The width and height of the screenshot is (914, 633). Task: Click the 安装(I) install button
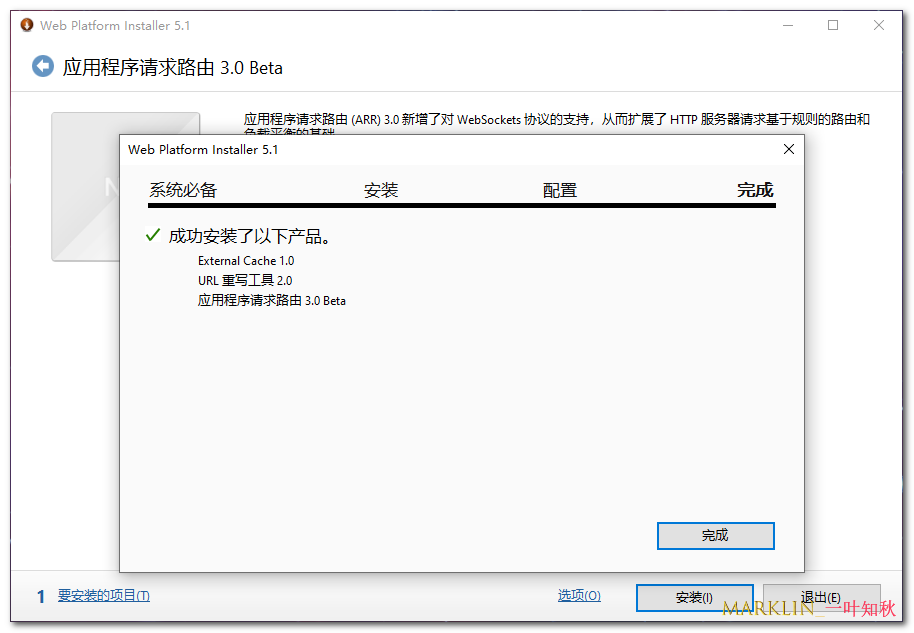[694, 597]
